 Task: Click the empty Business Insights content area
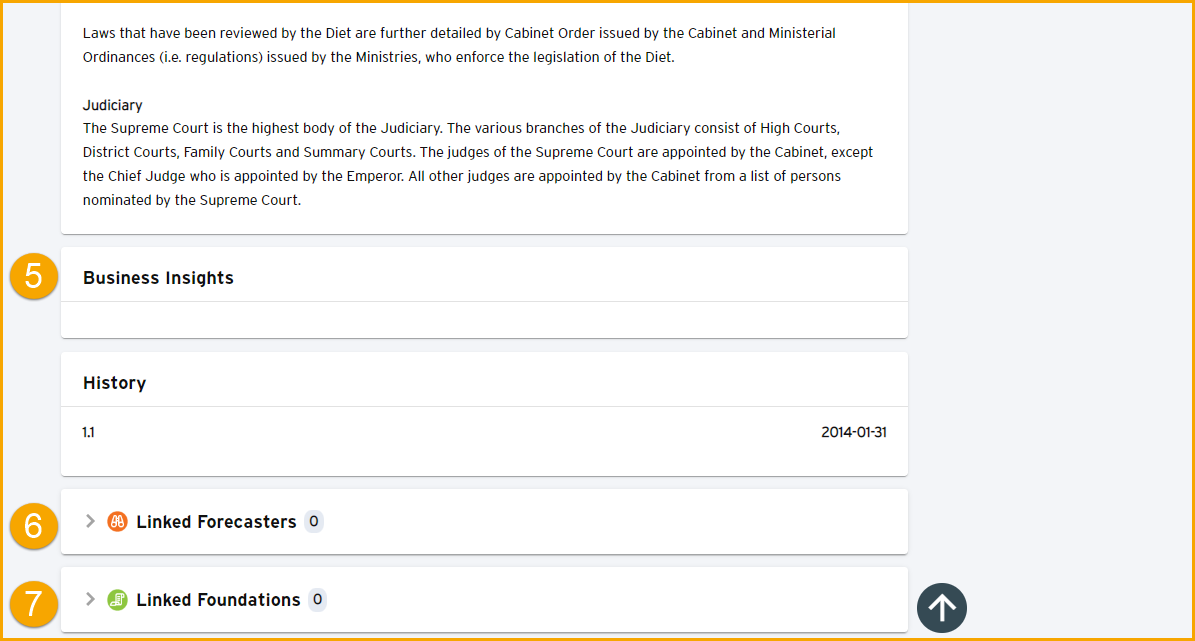tap(484, 320)
